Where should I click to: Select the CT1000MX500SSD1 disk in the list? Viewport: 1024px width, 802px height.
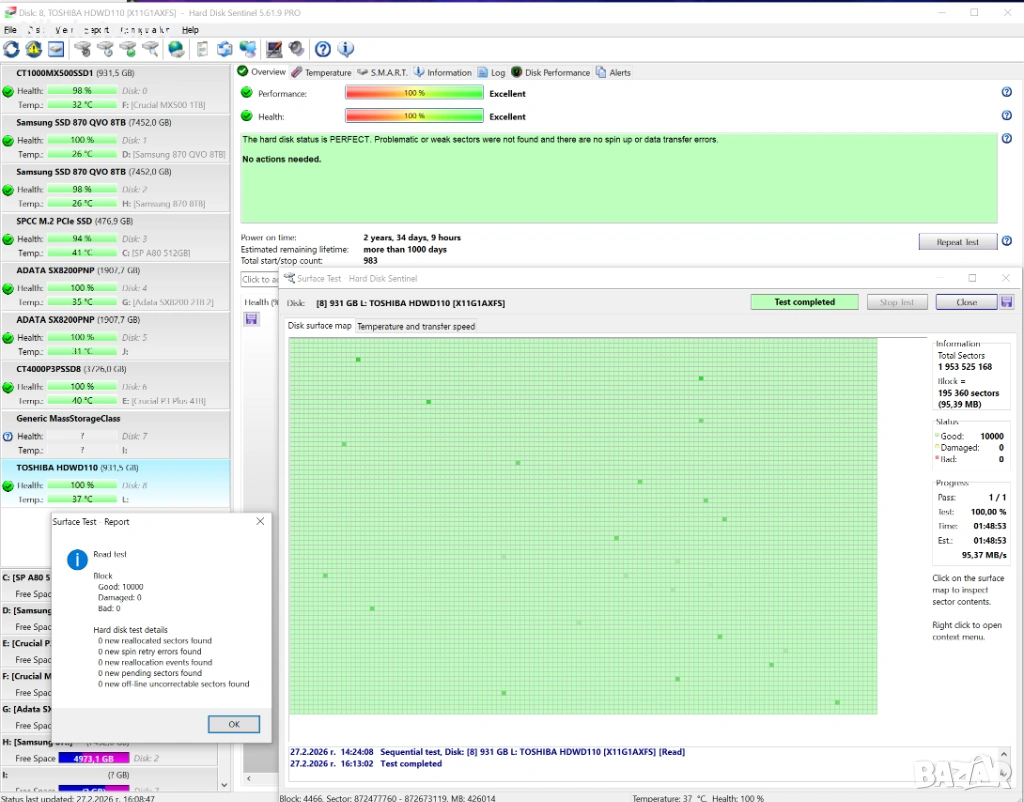click(x=55, y=73)
